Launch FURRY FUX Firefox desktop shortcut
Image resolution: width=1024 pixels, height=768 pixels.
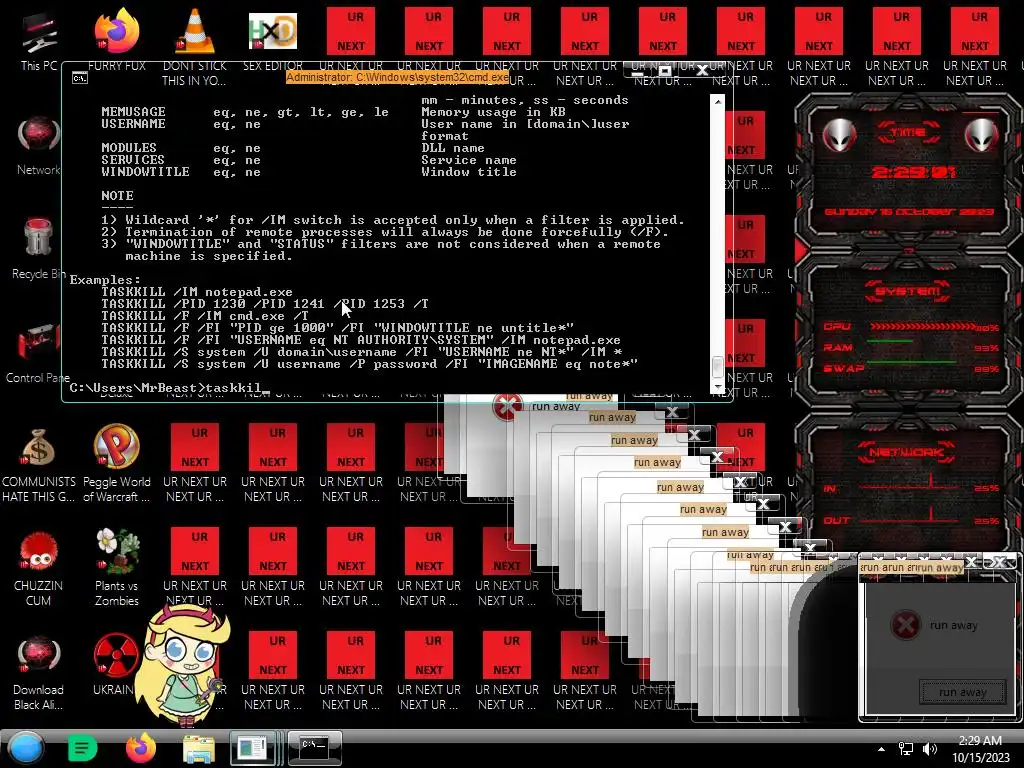point(117,39)
